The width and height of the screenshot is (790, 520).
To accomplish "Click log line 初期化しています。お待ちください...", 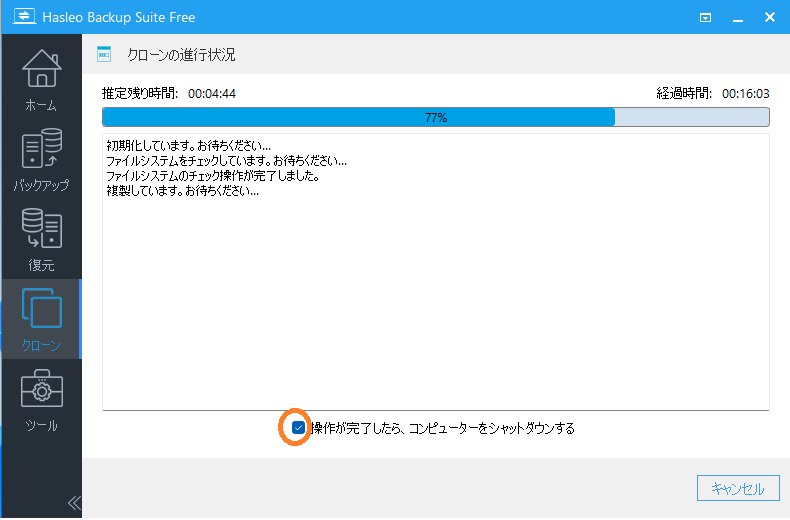I will point(189,146).
